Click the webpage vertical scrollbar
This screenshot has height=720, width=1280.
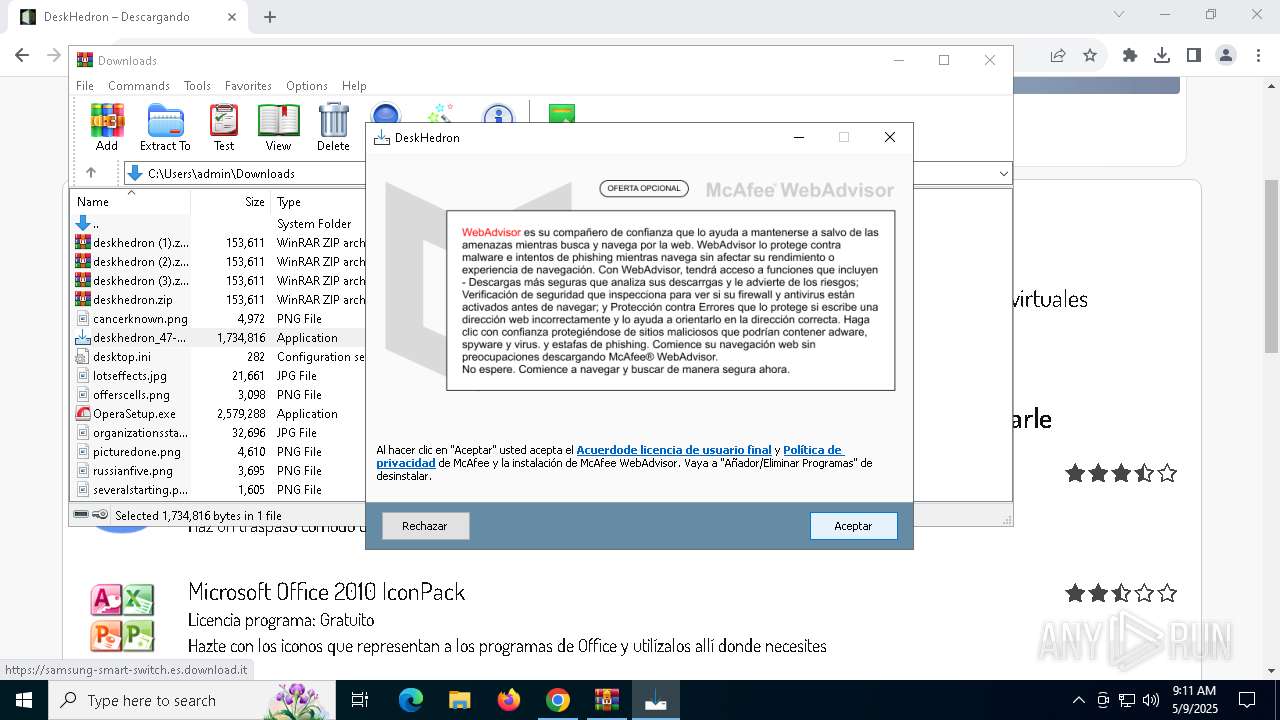tap(1271, 265)
